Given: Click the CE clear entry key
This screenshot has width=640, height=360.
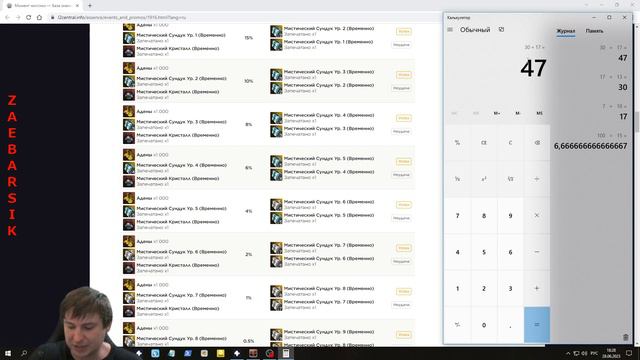Looking at the screenshot, I should [x=484, y=143].
